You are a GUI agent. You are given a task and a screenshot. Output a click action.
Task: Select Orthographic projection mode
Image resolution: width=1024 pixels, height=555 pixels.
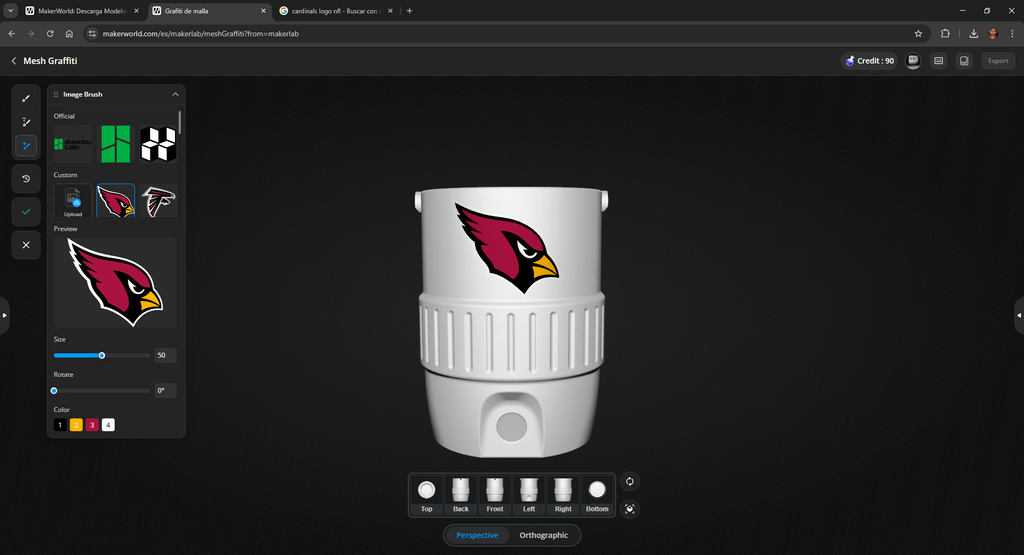[543, 535]
